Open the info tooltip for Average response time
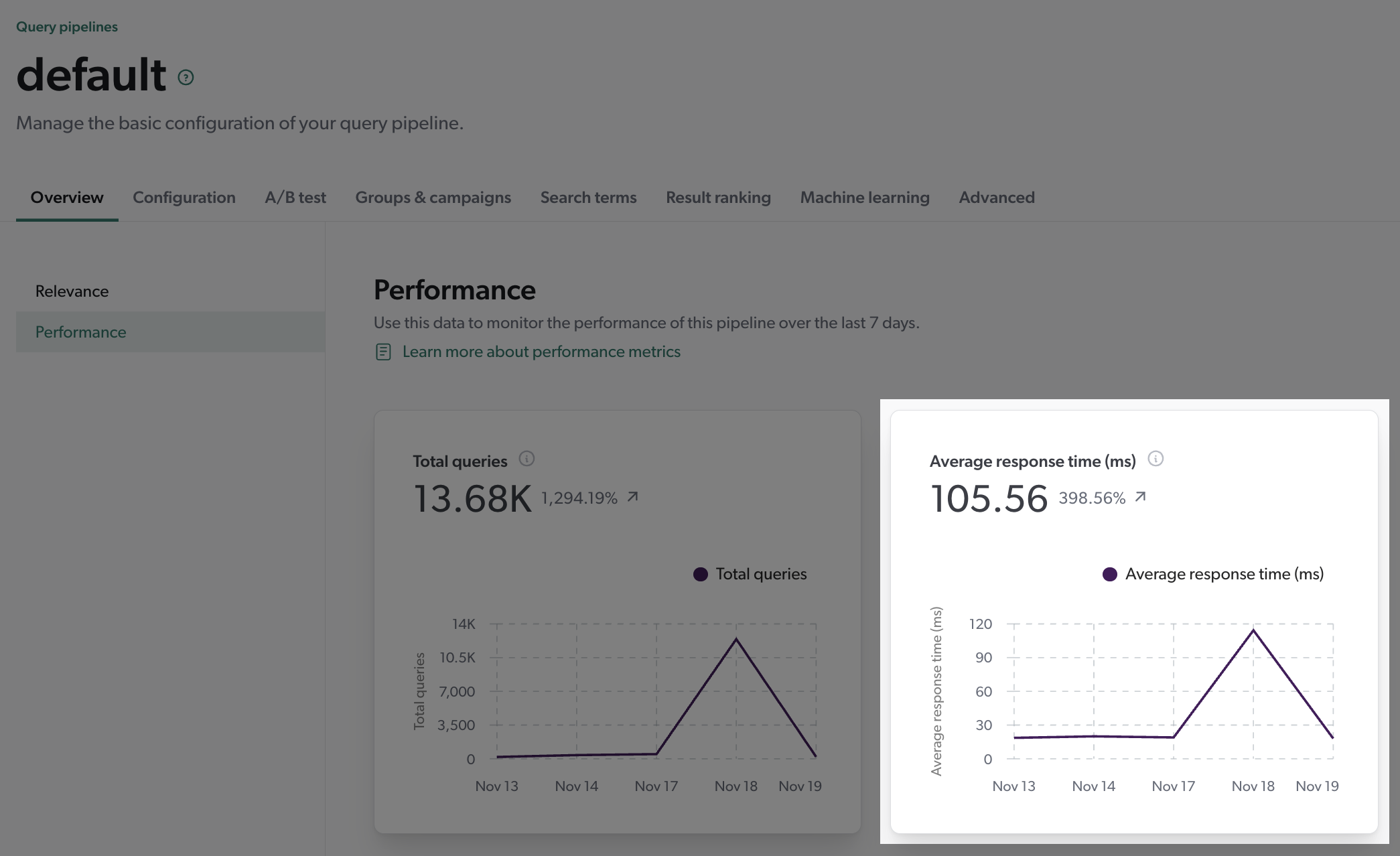The width and height of the screenshot is (1400, 856). [1155, 459]
